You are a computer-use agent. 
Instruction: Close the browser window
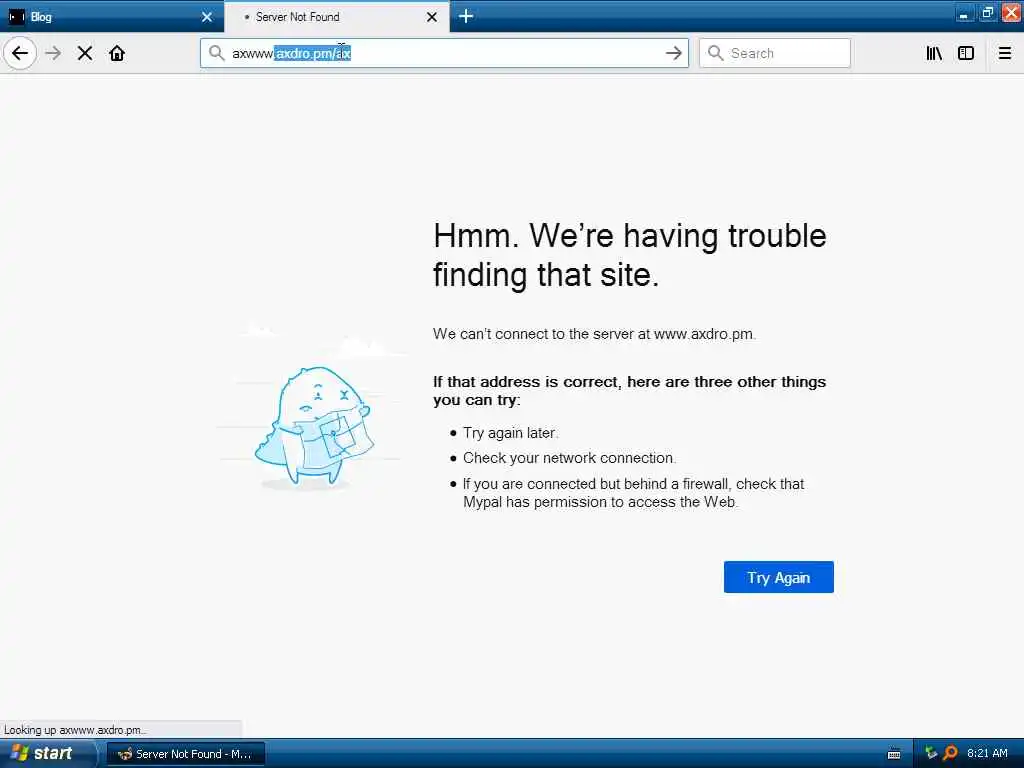click(x=1011, y=12)
